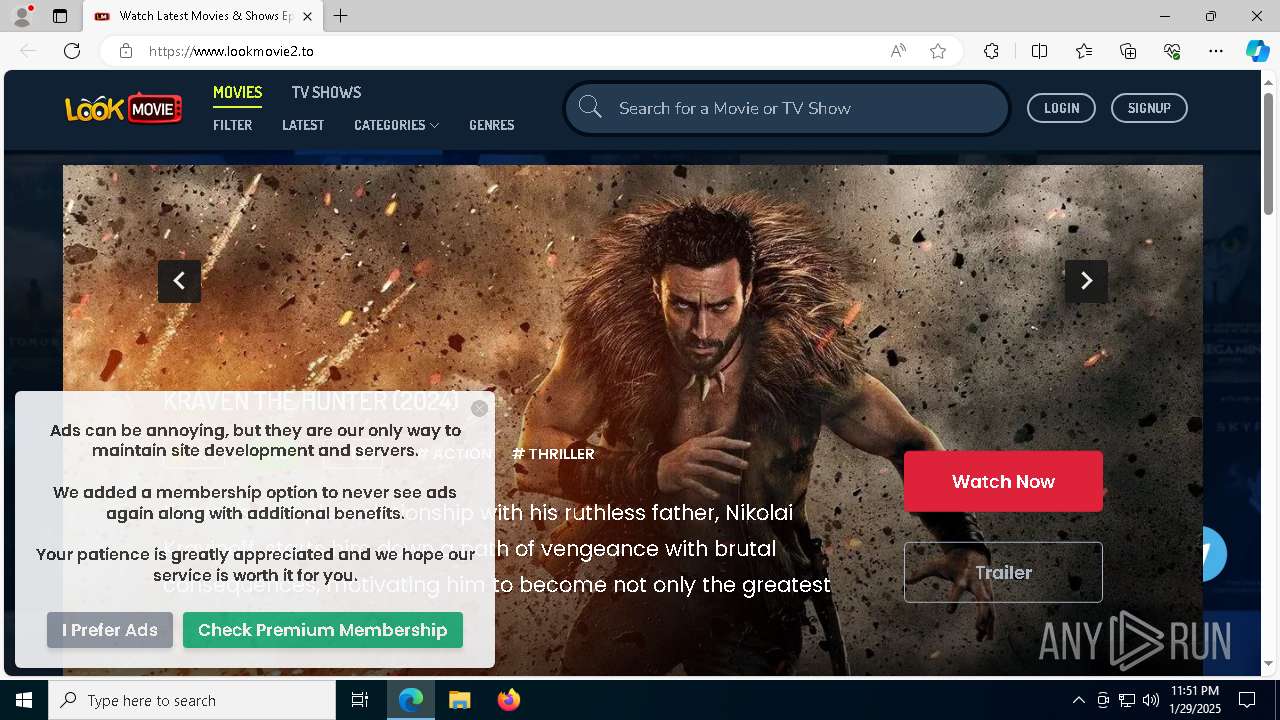The width and height of the screenshot is (1280, 720).
Task: Open the FILTER menu item
Action: (x=232, y=125)
